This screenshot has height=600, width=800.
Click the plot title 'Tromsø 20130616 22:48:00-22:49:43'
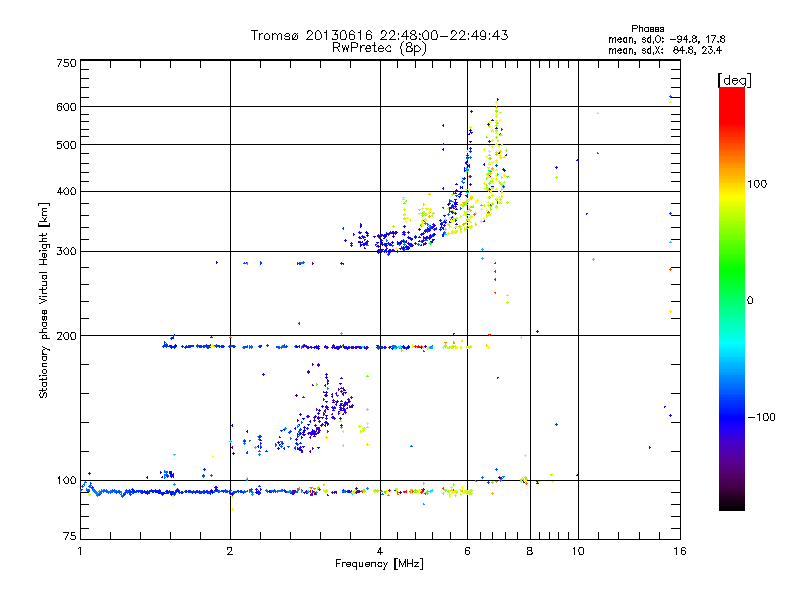(379, 35)
